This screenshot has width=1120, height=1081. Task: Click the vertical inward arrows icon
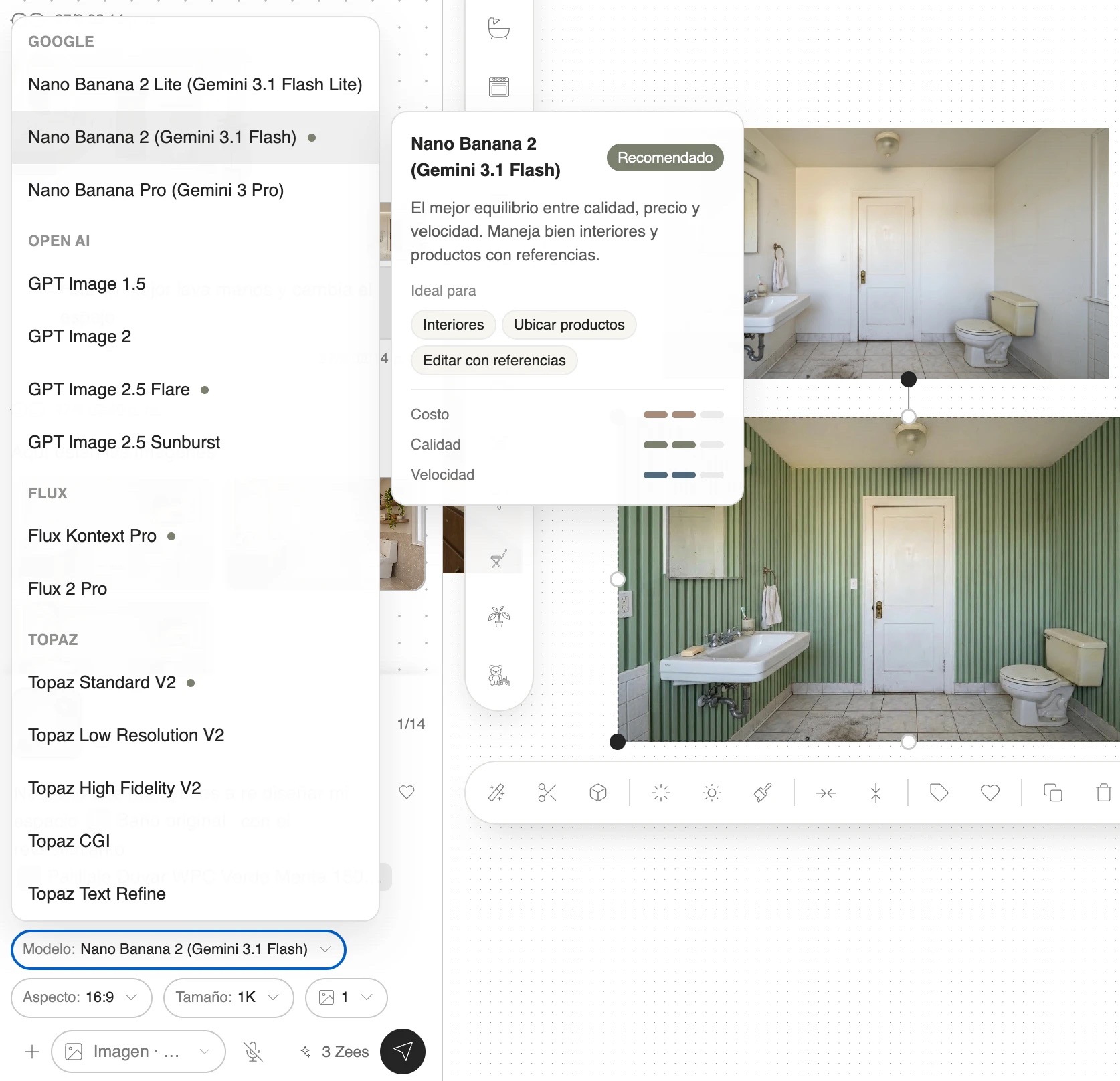pyautogui.click(x=876, y=793)
